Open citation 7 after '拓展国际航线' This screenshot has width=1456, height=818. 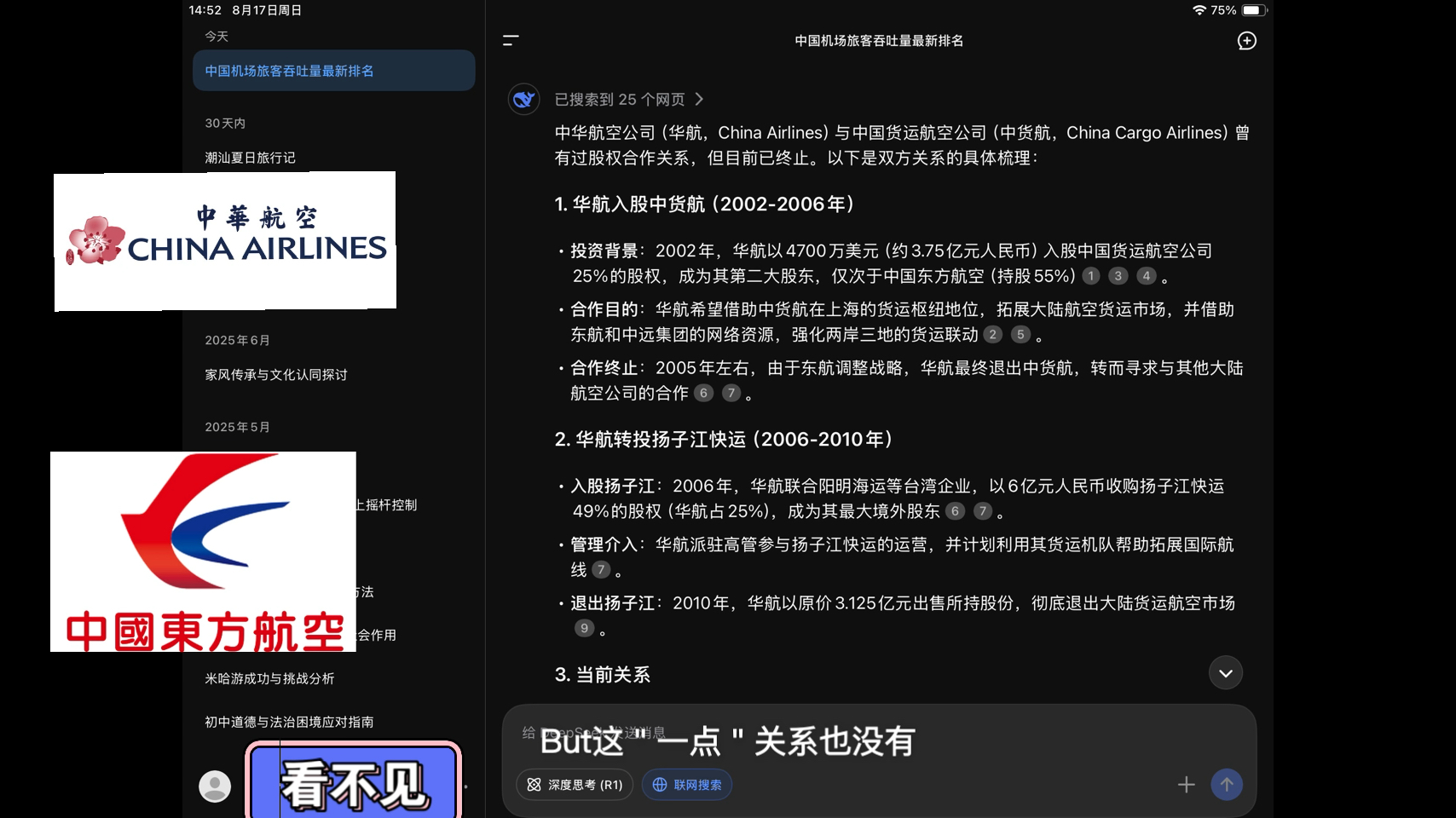tap(601, 570)
